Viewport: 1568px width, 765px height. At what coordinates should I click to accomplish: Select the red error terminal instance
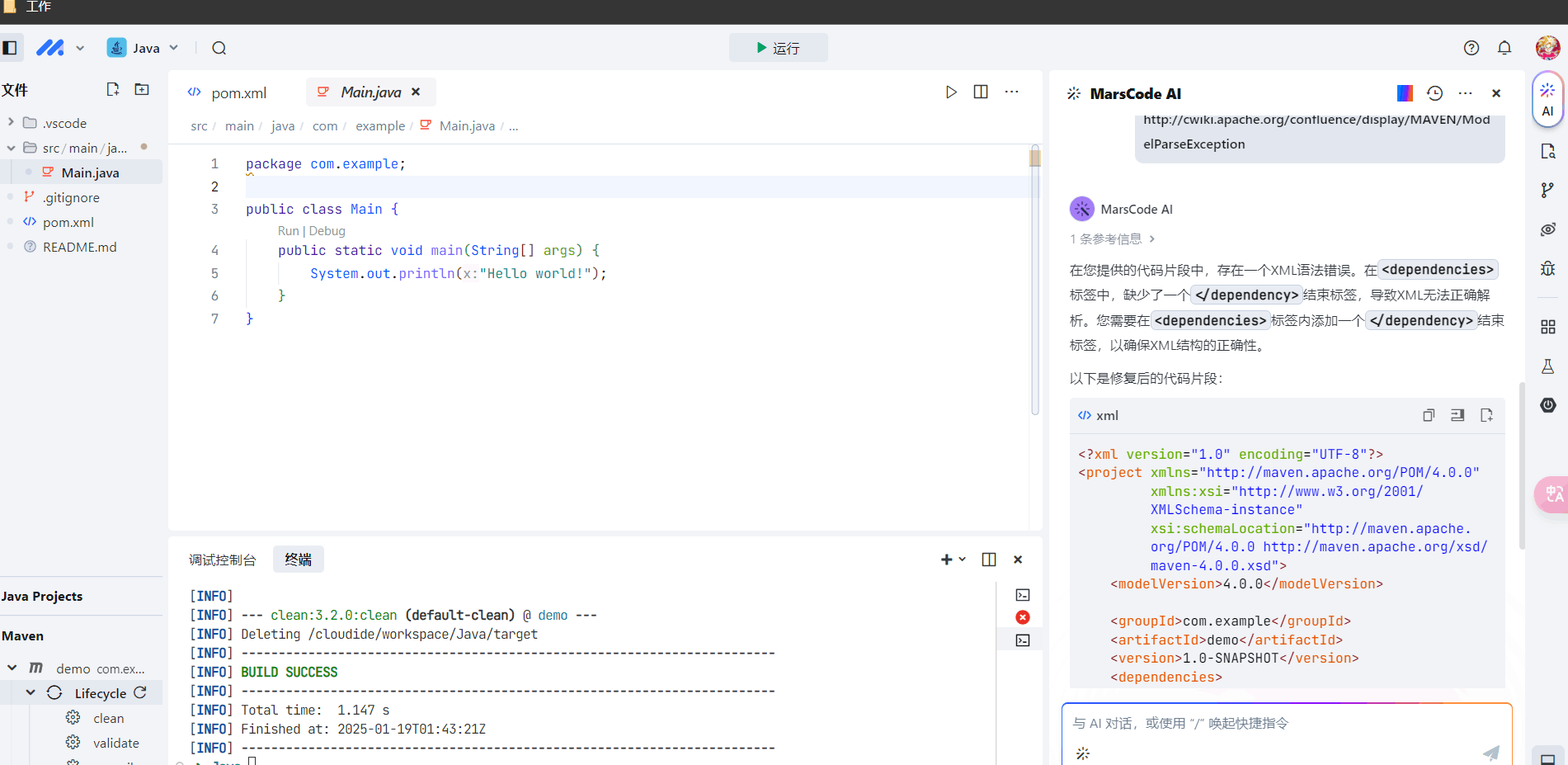(1023, 617)
